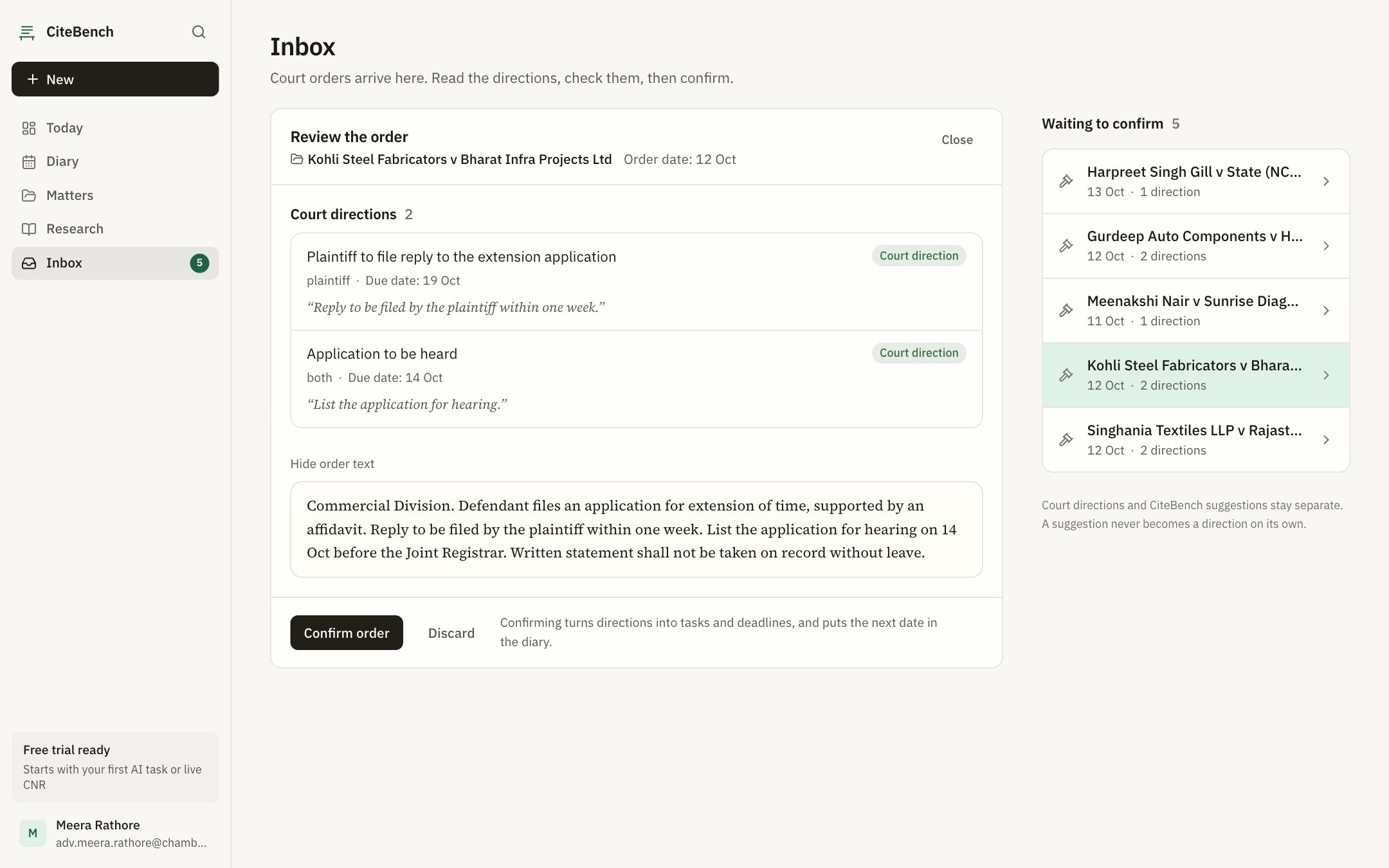Create a new item with New button

pyautogui.click(x=115, y=79)
